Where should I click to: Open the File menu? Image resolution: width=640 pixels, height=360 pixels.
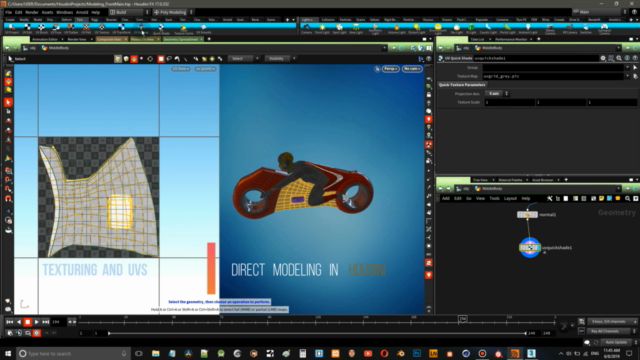click(9, 12)
